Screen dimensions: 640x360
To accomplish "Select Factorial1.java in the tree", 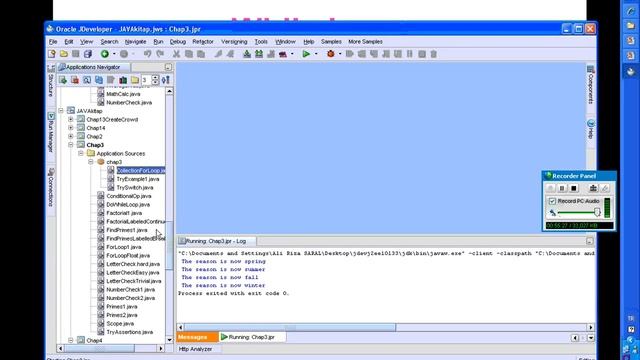I will (x=124, y=213).
